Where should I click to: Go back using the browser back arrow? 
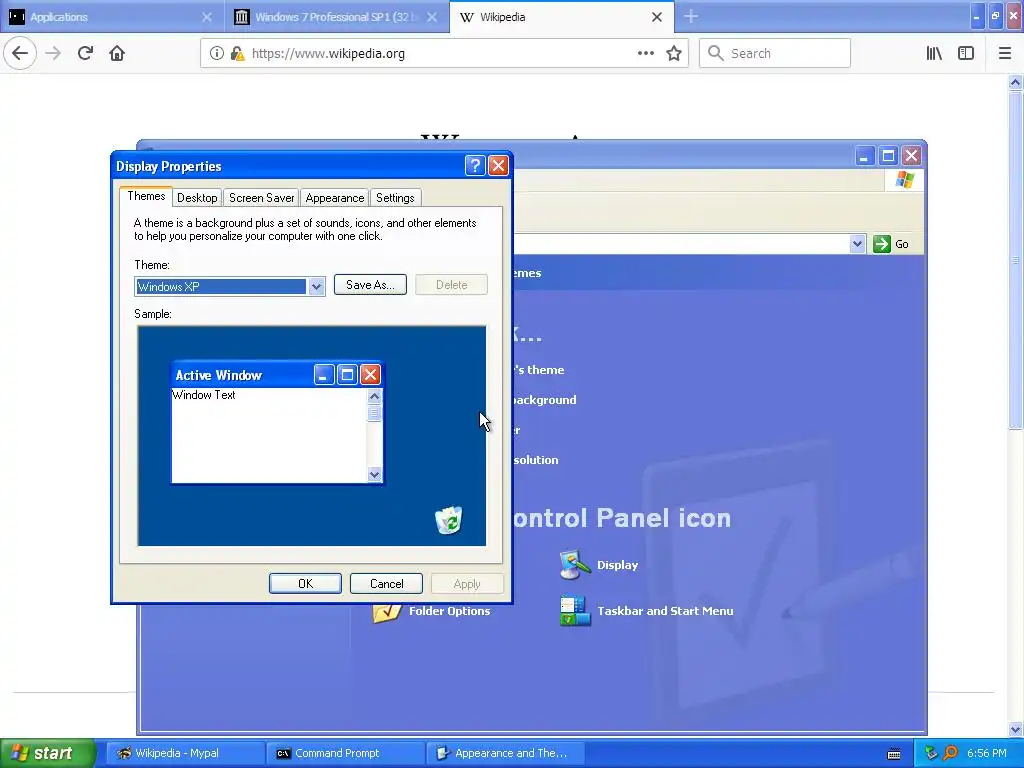coord(20,54)
